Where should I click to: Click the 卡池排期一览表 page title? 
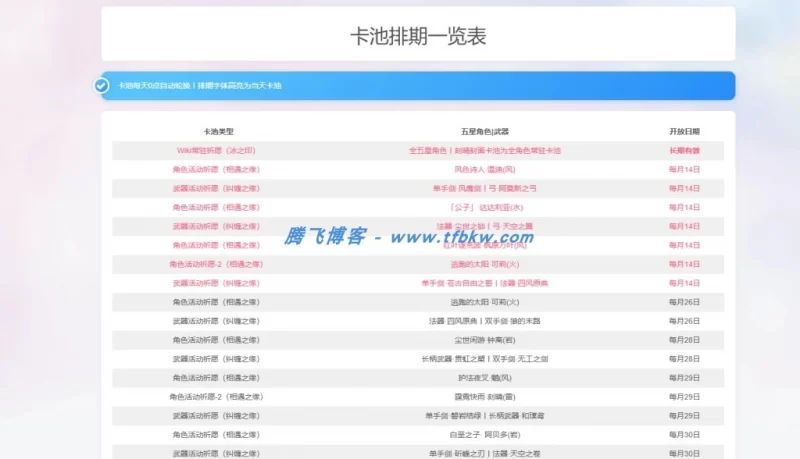(418, 37)
